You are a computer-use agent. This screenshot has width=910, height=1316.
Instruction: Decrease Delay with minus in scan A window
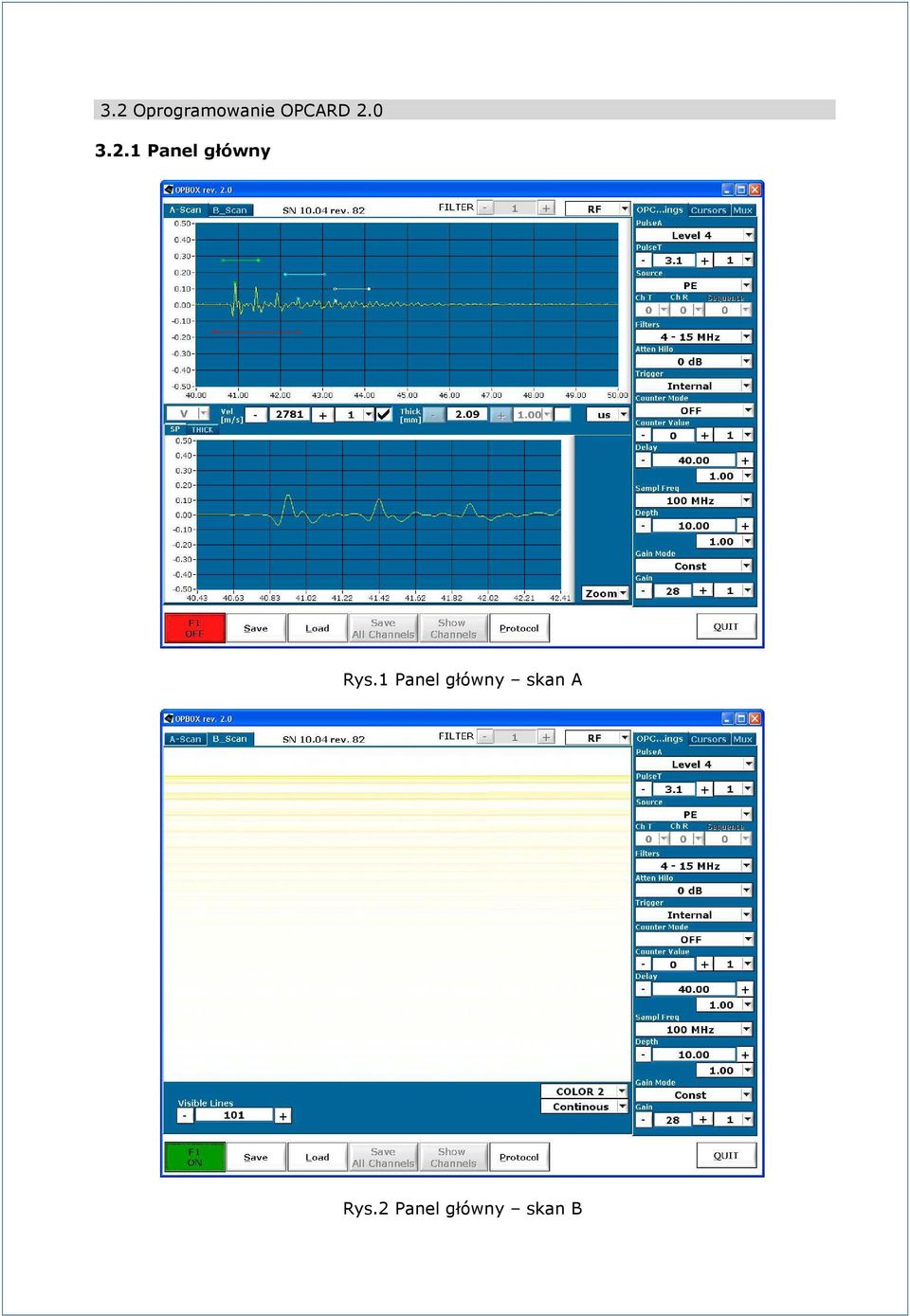click(644, 460)
